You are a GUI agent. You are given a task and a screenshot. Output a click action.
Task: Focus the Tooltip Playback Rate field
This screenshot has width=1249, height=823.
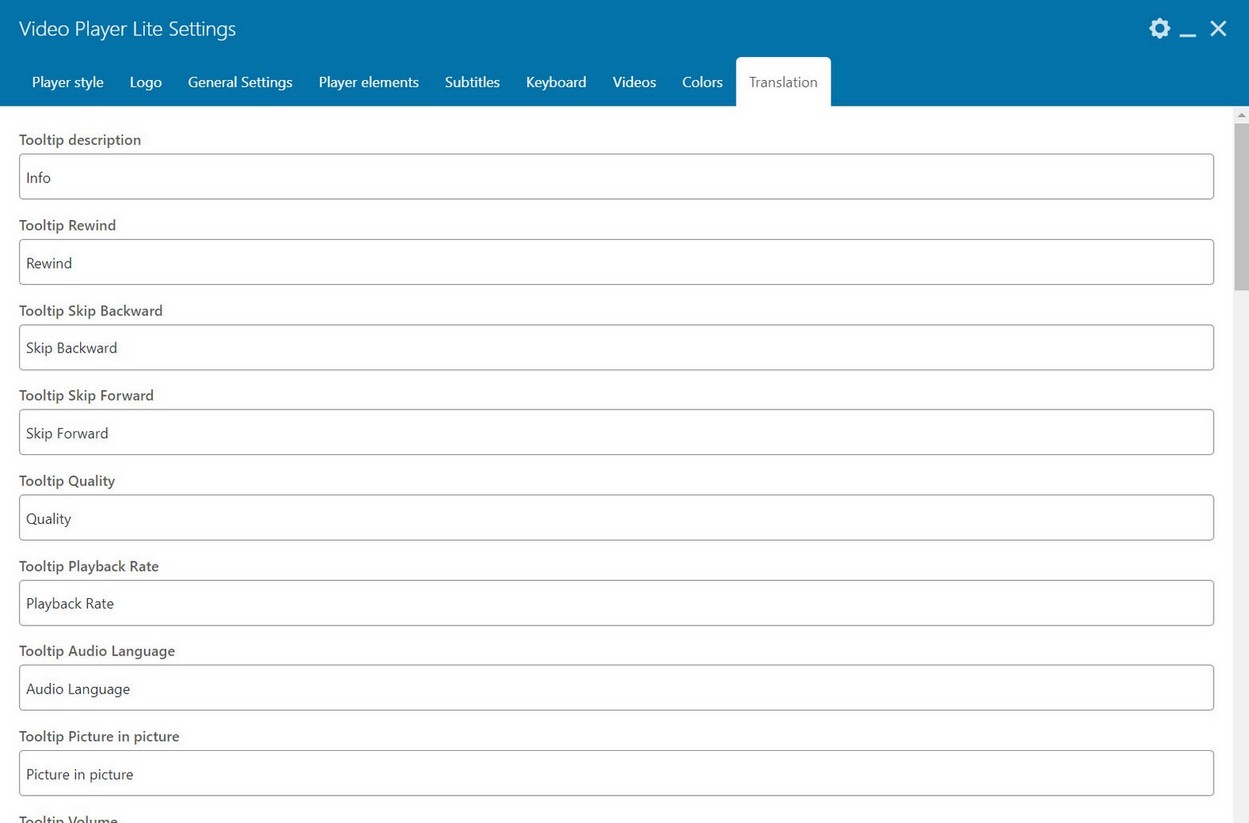[616, 603]
